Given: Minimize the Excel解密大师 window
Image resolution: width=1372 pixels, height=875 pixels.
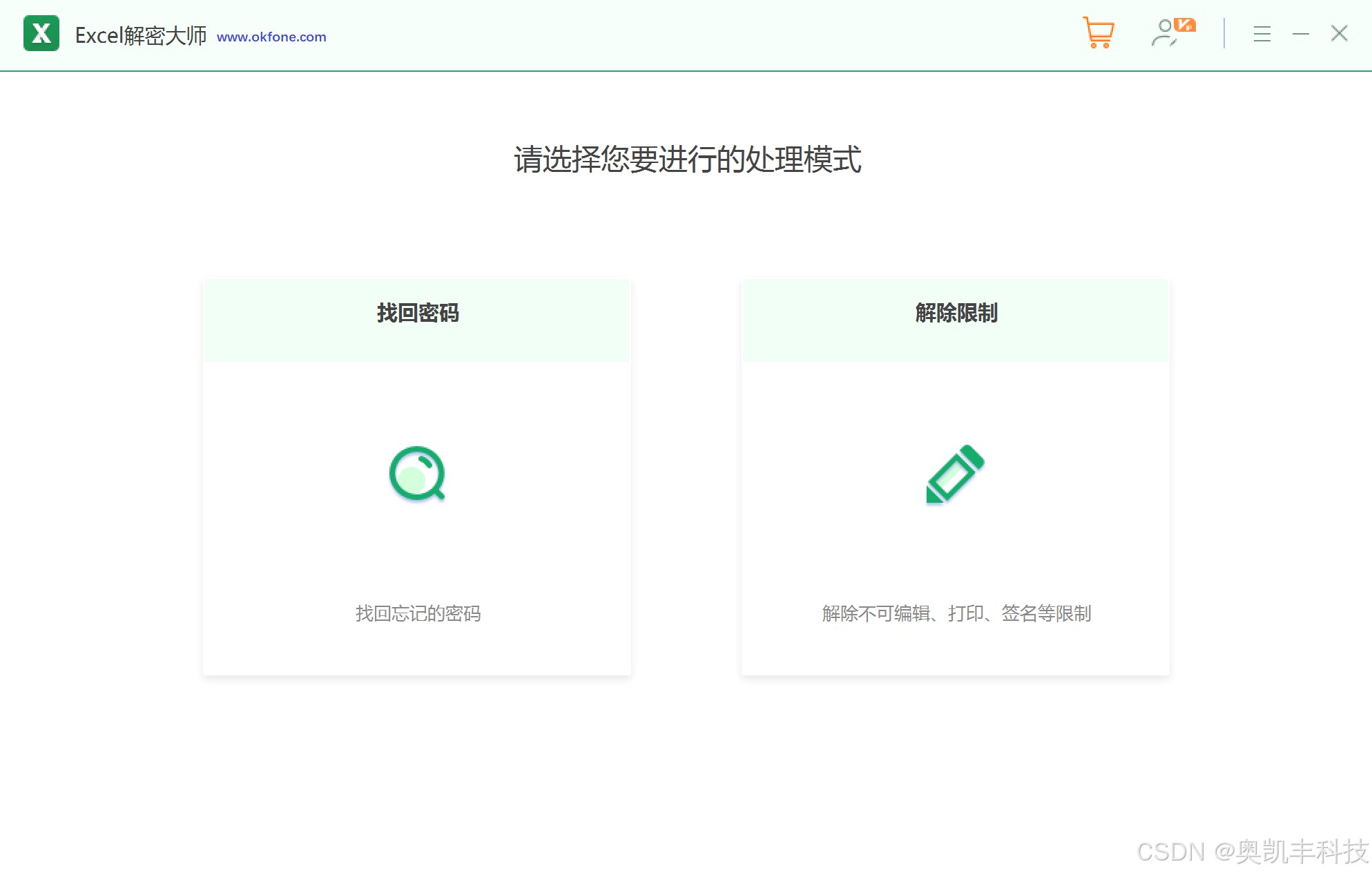Looking at the screenshot, I should point(1300,34).
